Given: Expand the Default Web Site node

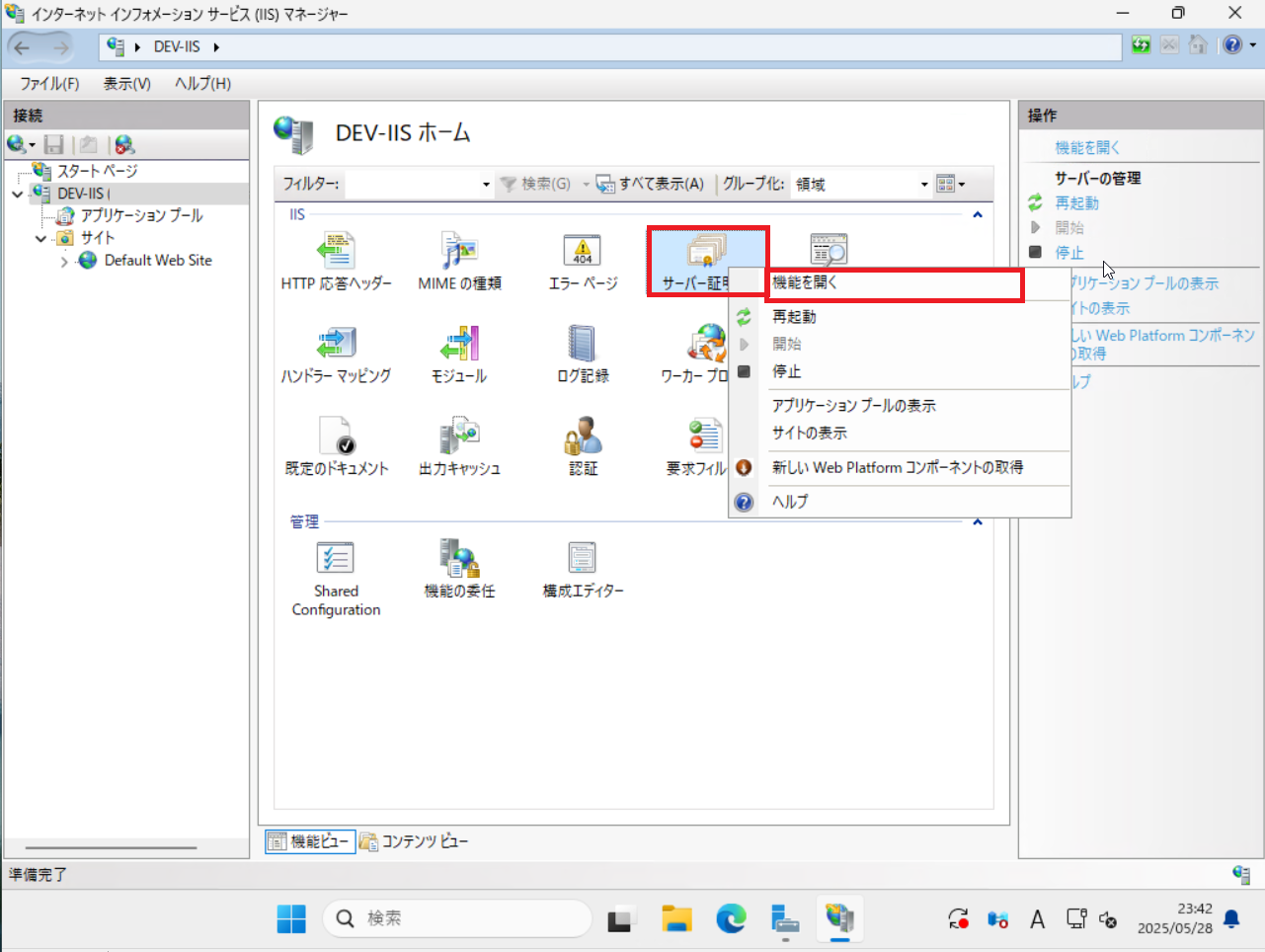Looking at the screenshot, I should (64, 261).
